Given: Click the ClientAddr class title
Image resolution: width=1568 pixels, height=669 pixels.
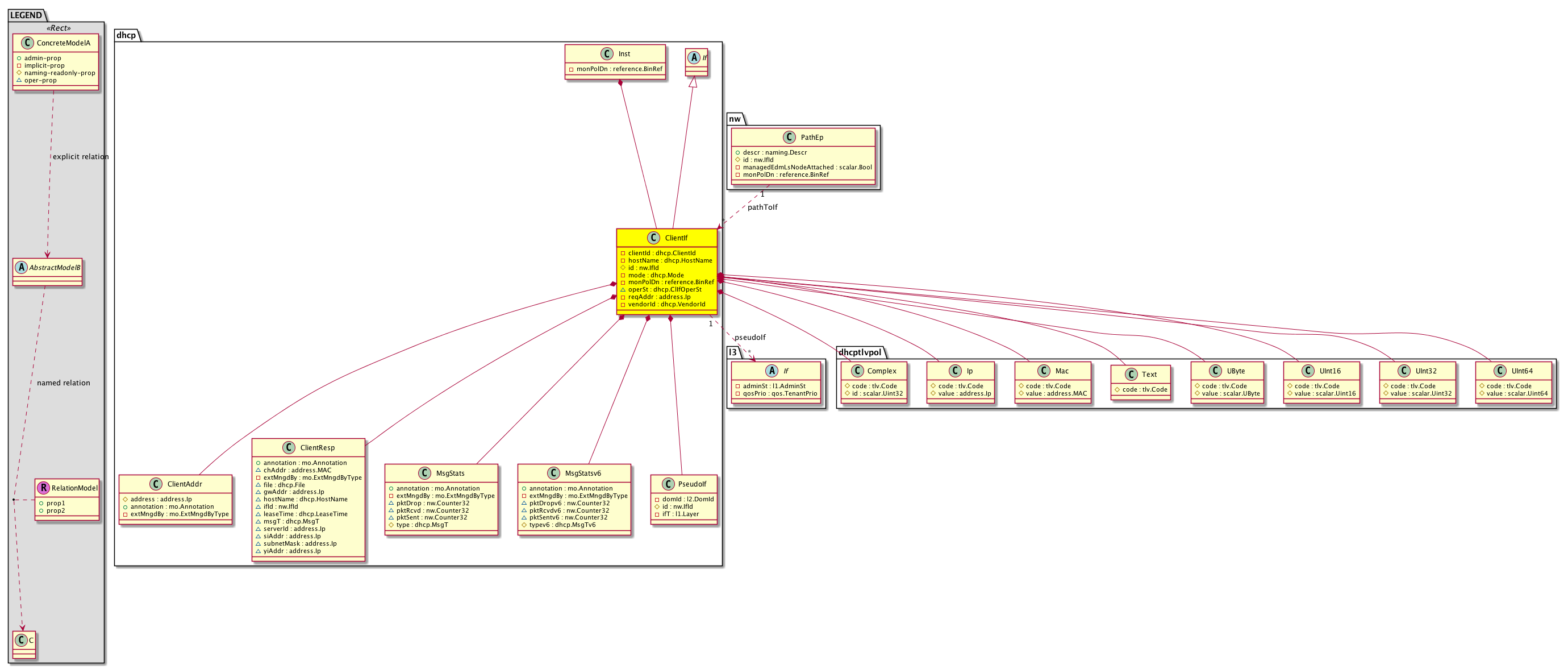Looking at the screenshot, I should 185,484.
